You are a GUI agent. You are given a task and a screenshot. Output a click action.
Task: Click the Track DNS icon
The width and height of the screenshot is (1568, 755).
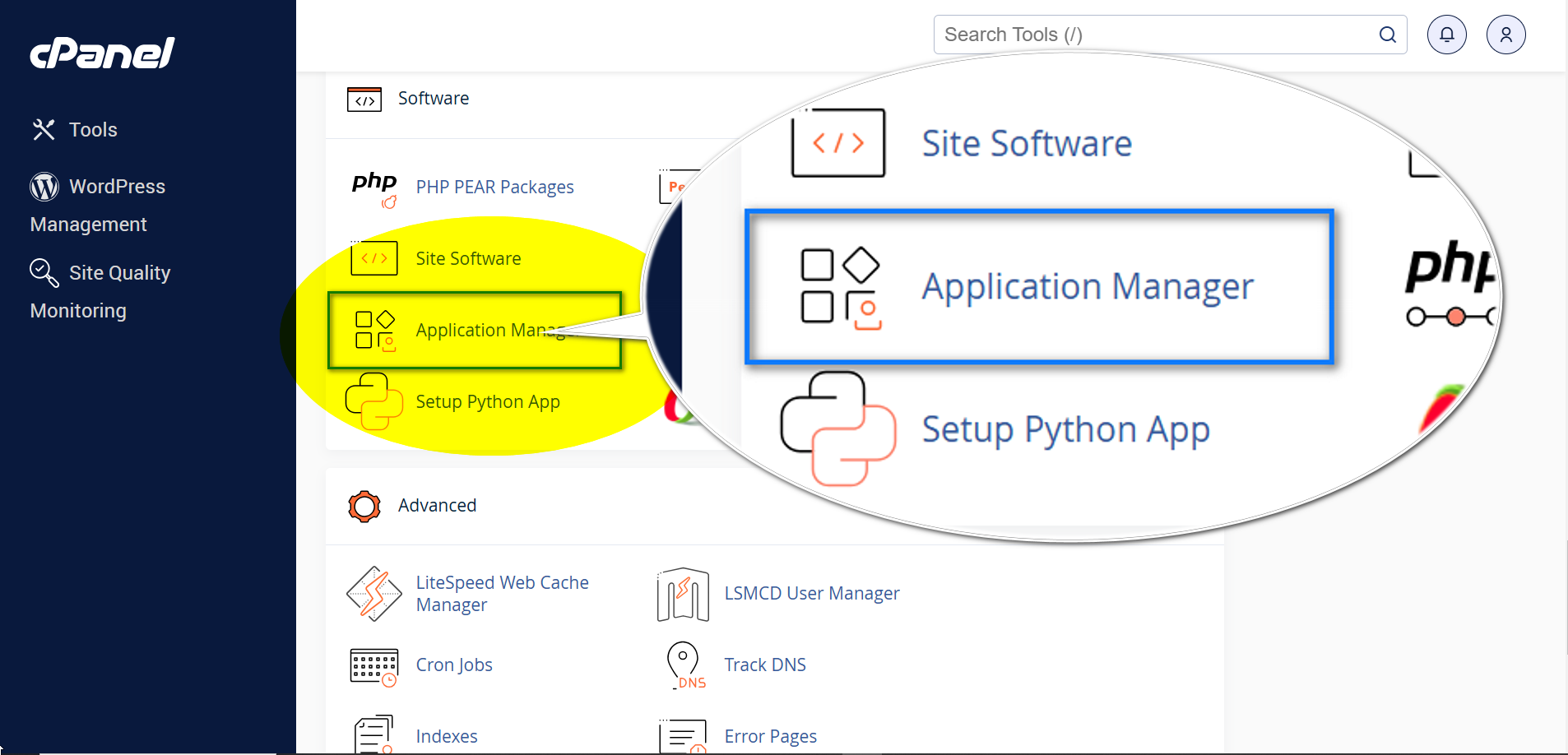683,665
